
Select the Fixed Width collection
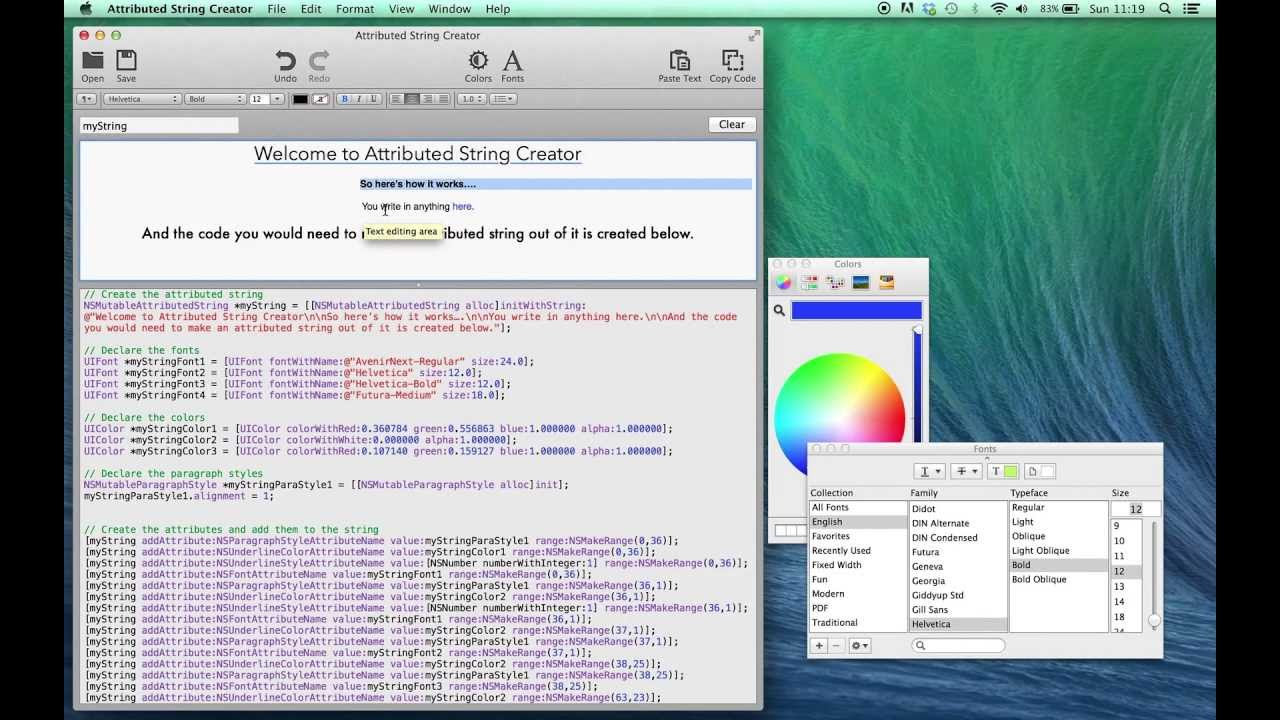pos(836,565)
